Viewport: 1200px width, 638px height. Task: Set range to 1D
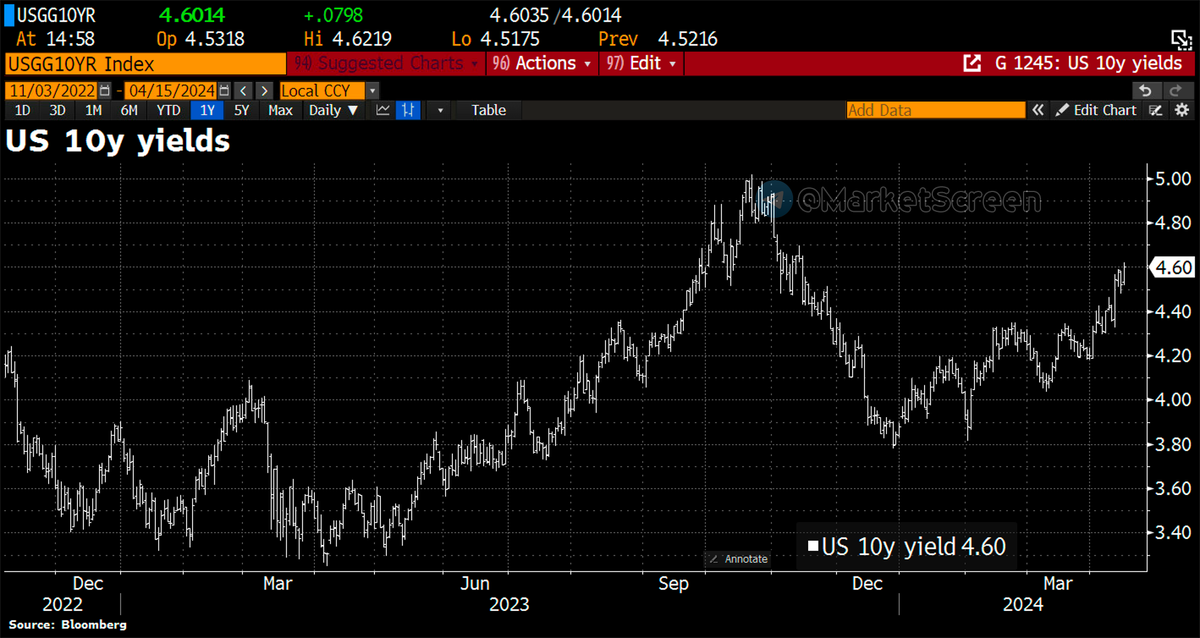point(22,110)
